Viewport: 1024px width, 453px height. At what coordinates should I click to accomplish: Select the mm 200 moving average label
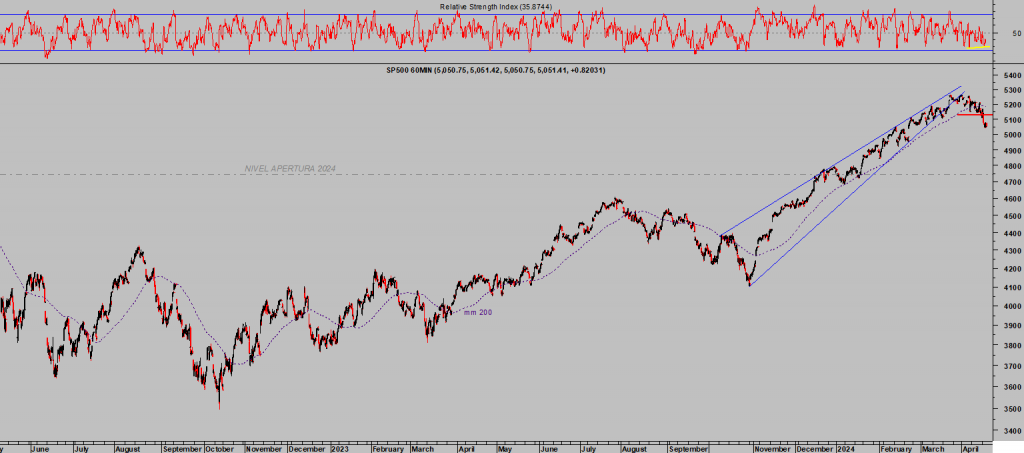tap(478, 313)
